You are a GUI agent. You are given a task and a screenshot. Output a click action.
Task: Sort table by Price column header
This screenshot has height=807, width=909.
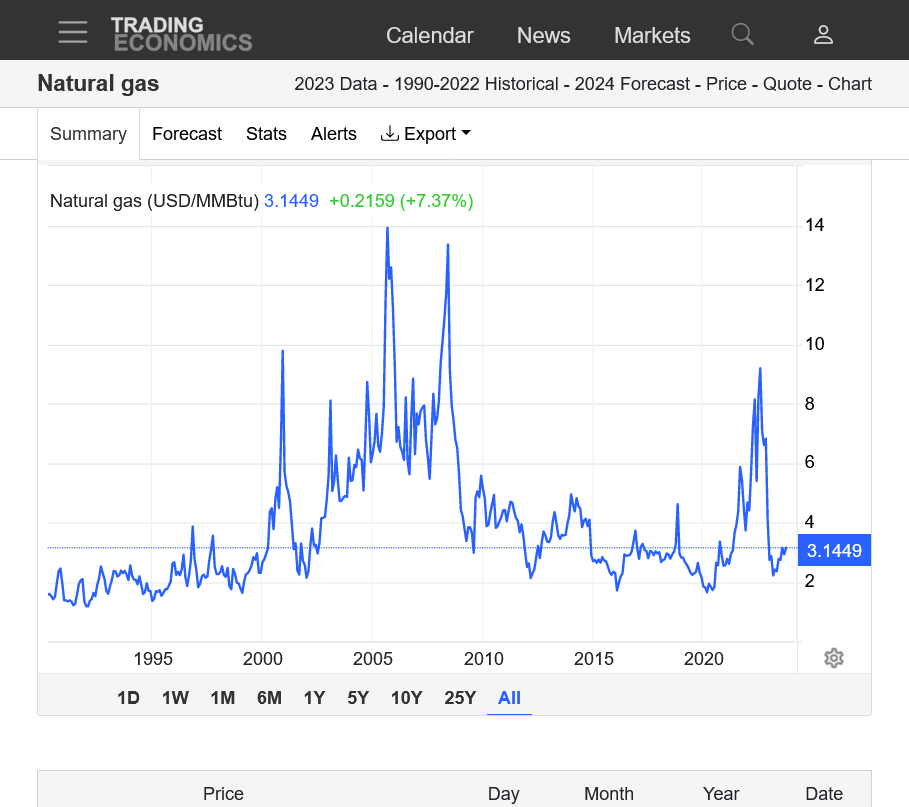click(223, 794)
